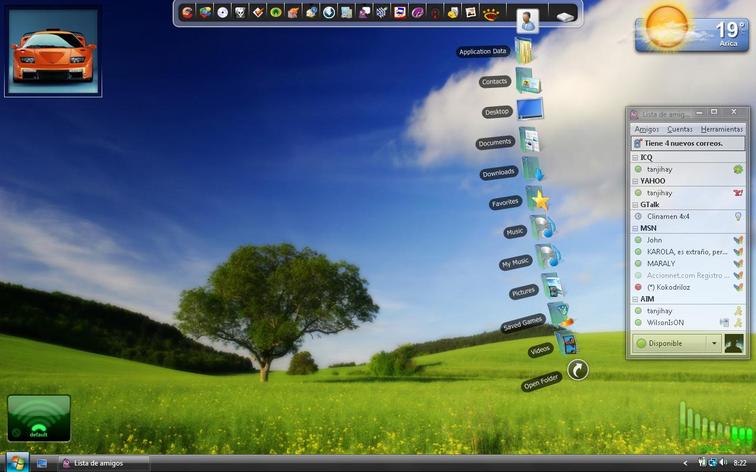The width and height of the screenshot is (756, 472).
Task: Collapse the GTalk buddy group
Action: [x=635, y=205]
